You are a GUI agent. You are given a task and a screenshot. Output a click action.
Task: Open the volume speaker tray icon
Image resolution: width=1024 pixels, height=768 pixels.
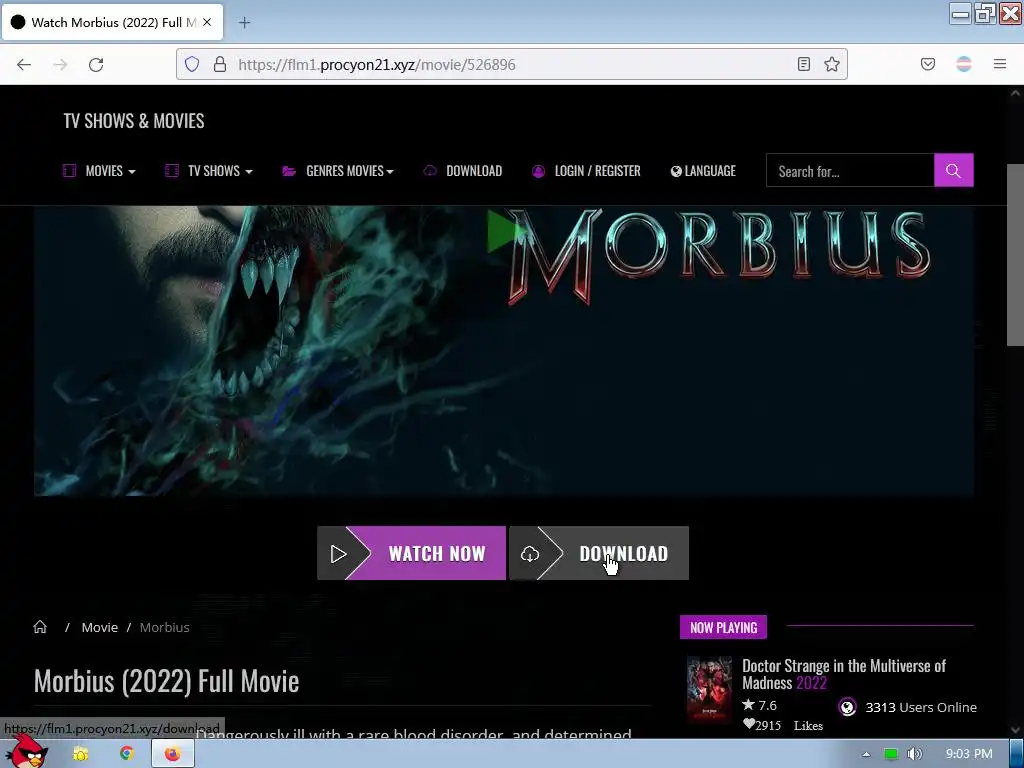click(915, 754)
